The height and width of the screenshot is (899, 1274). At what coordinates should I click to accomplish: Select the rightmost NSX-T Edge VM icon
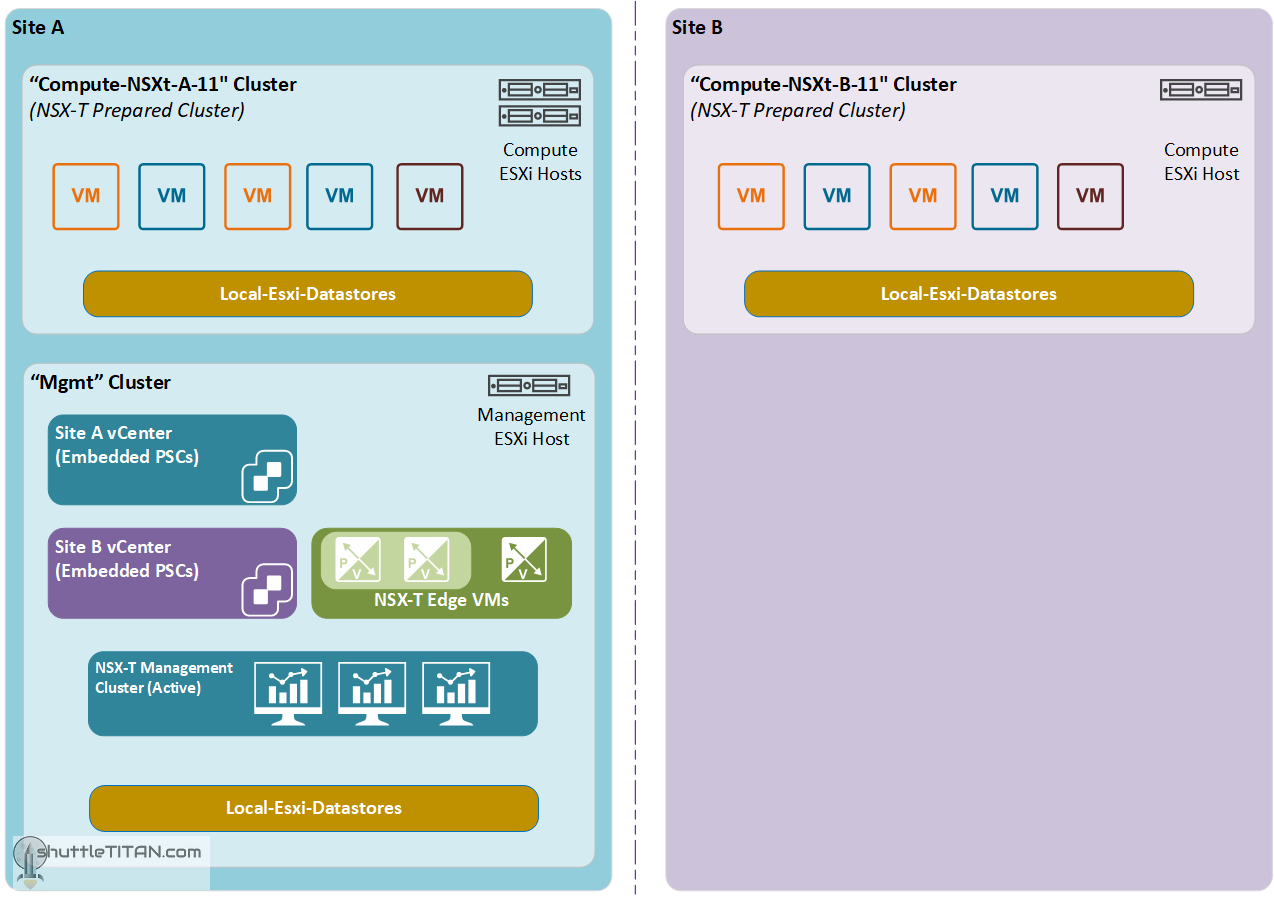tap(524, 559)
